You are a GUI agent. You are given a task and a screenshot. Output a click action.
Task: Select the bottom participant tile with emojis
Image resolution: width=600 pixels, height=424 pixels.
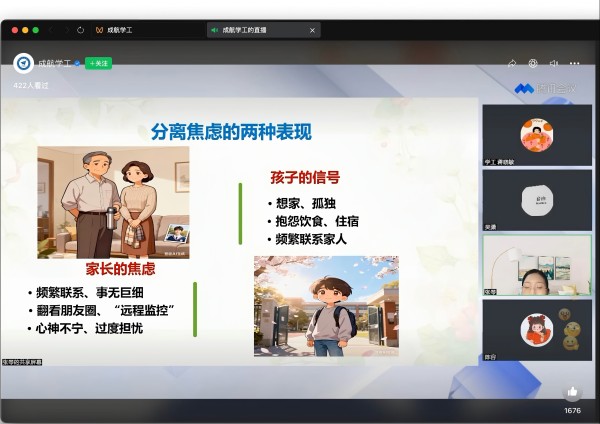point(536,330)
